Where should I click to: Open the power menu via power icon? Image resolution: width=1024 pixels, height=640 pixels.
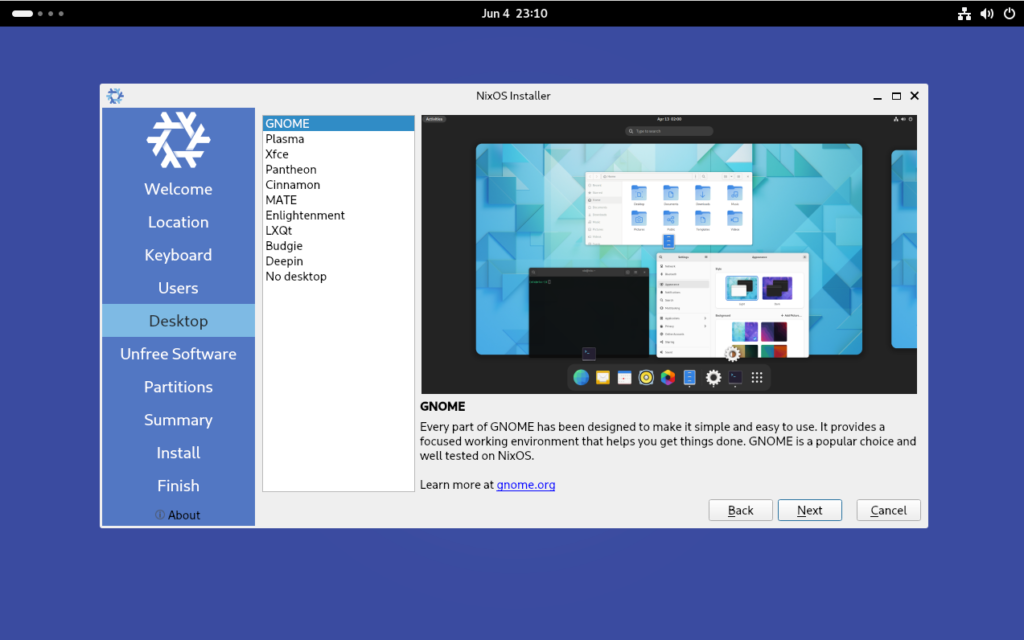coord(1007,13)
